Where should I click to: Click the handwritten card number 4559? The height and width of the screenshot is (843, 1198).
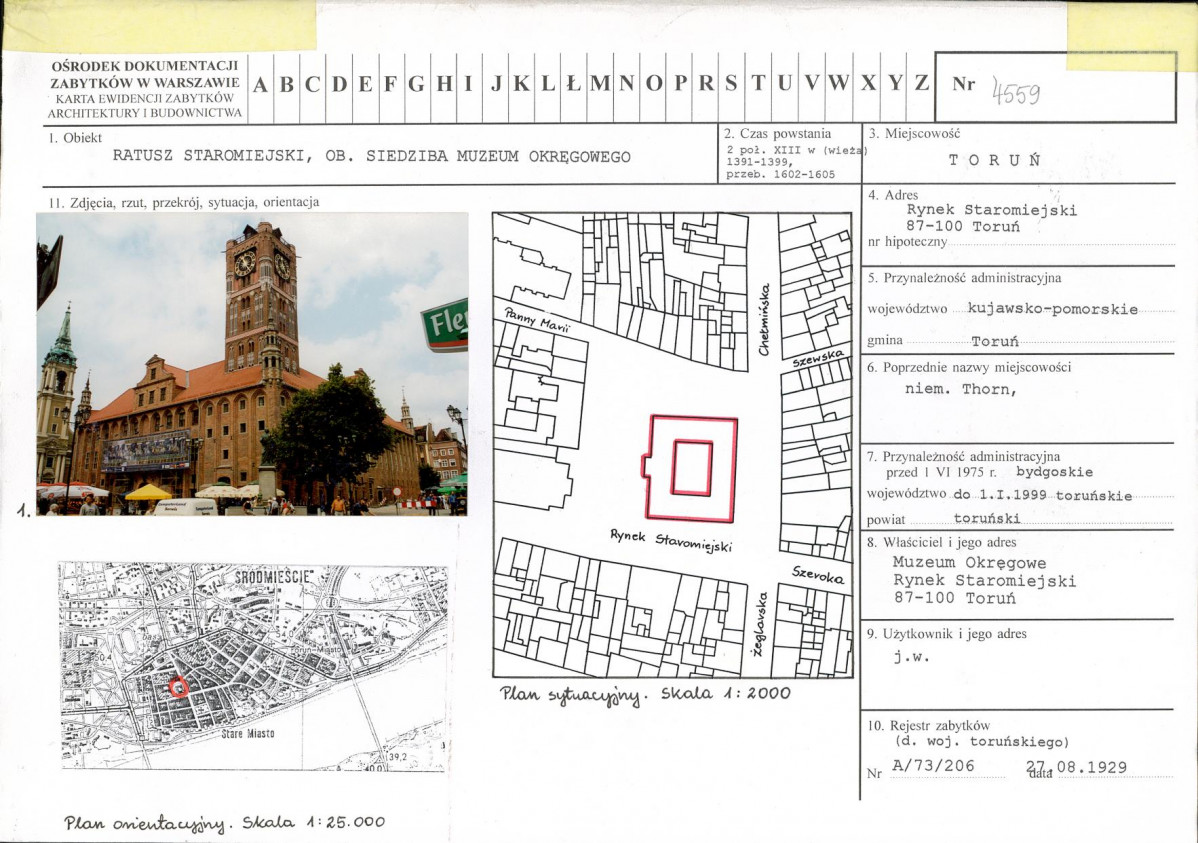point(1015,92)
